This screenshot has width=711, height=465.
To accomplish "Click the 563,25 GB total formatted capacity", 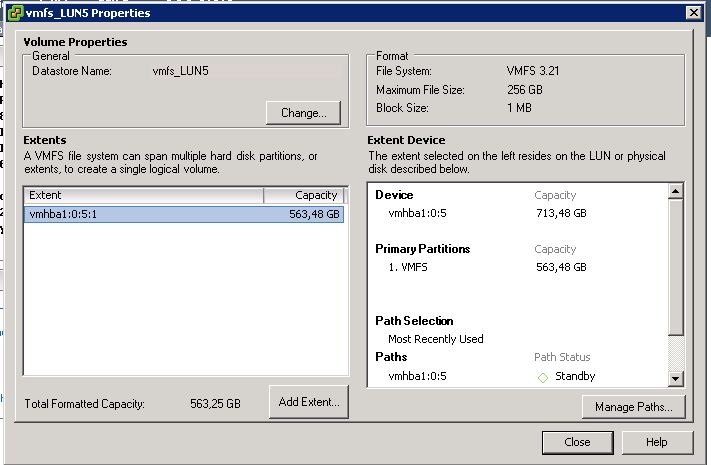I will coord(215,403).
